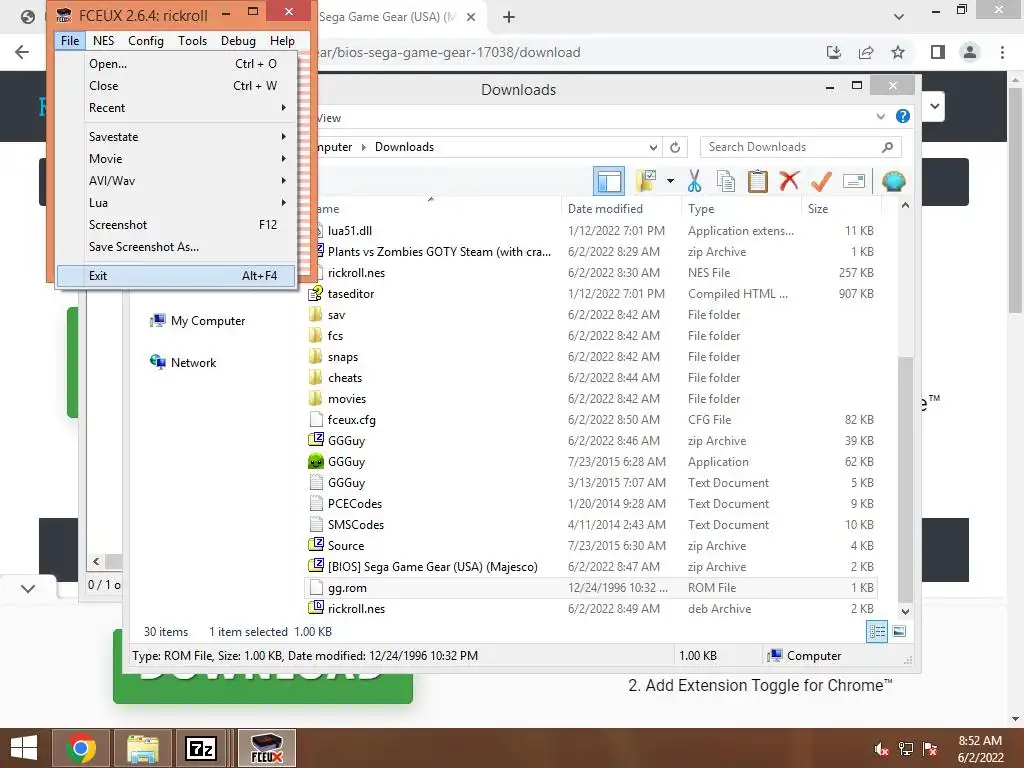Expand the Savestate submenu
The width and height of the screenshot is (1024, 768).
[176, 136]
